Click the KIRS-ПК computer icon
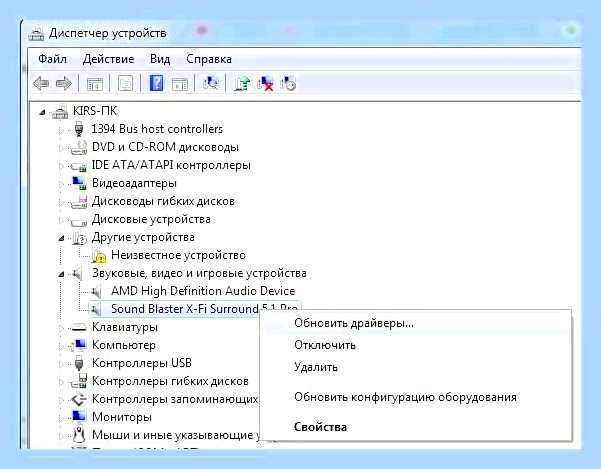The height and width of the screenshot is (469, 601). (x=60, y=112)
